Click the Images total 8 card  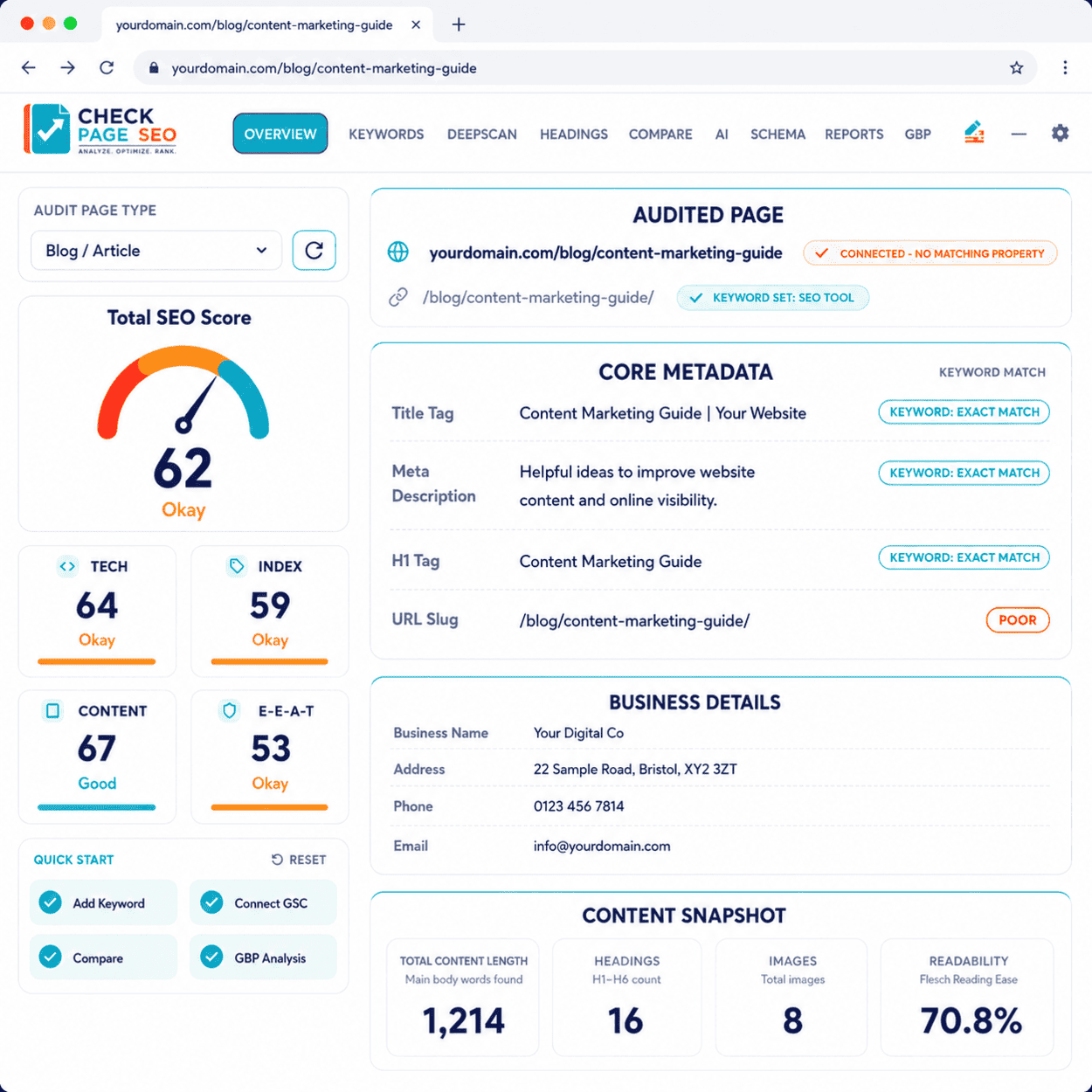(x=791, y=997)
